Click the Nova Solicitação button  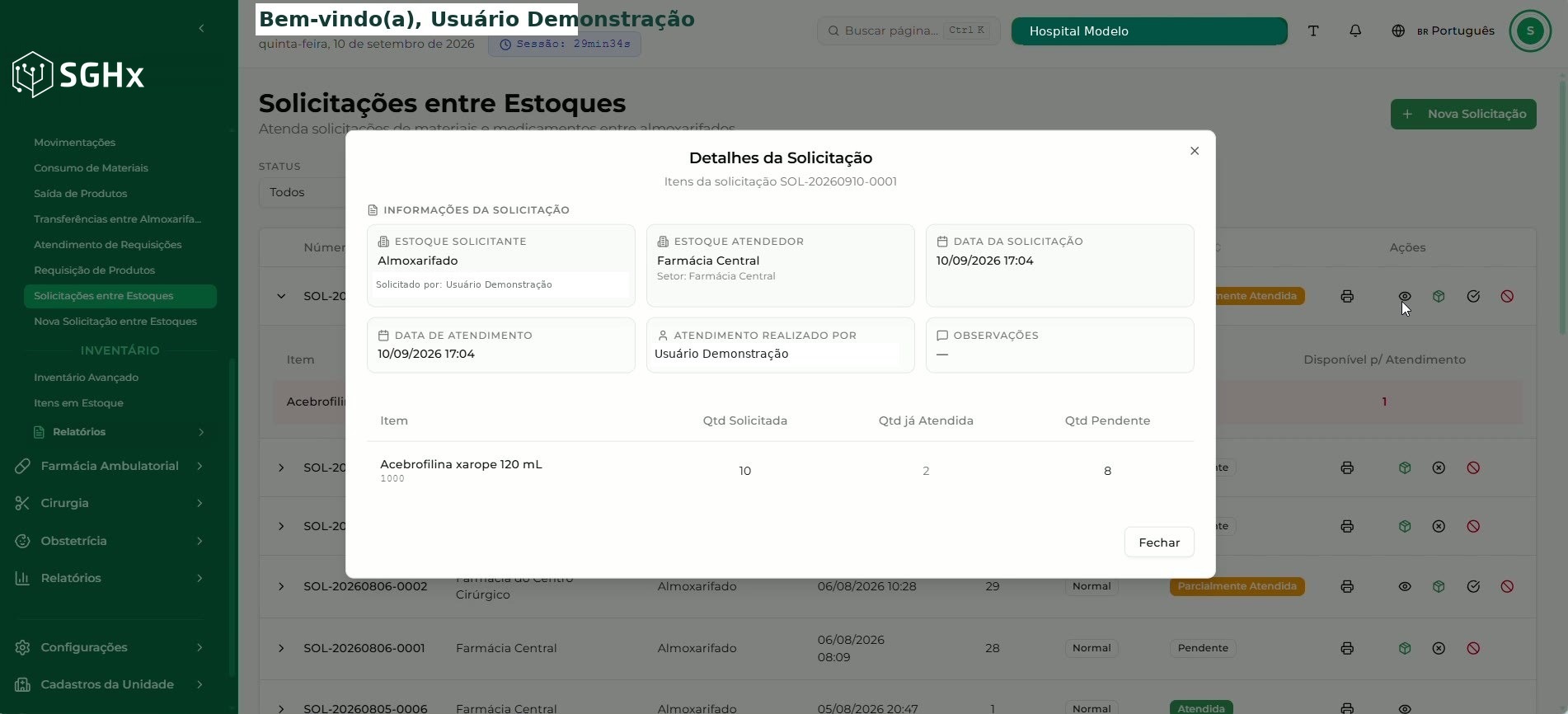click(1463, 114)
